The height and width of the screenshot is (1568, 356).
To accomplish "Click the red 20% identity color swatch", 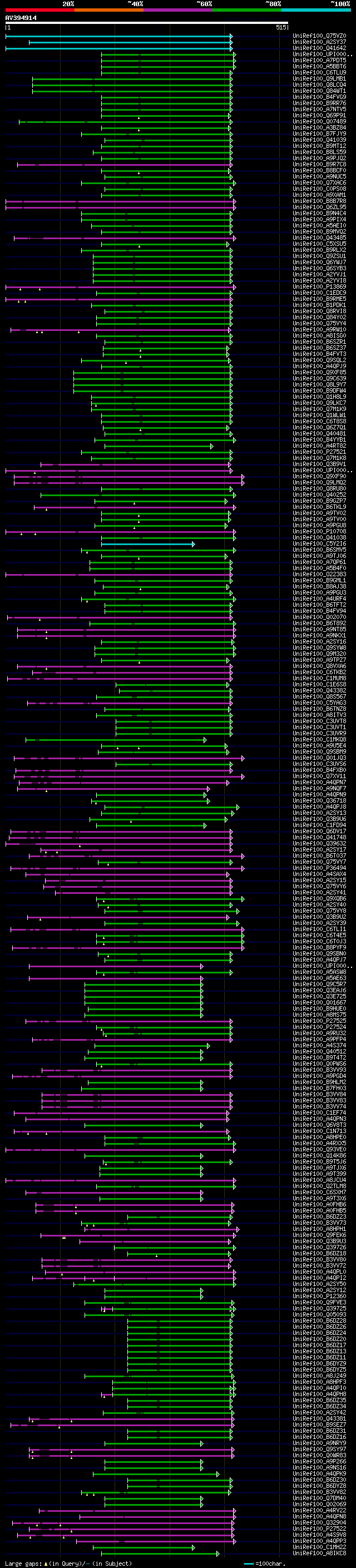I will (39, 11).
